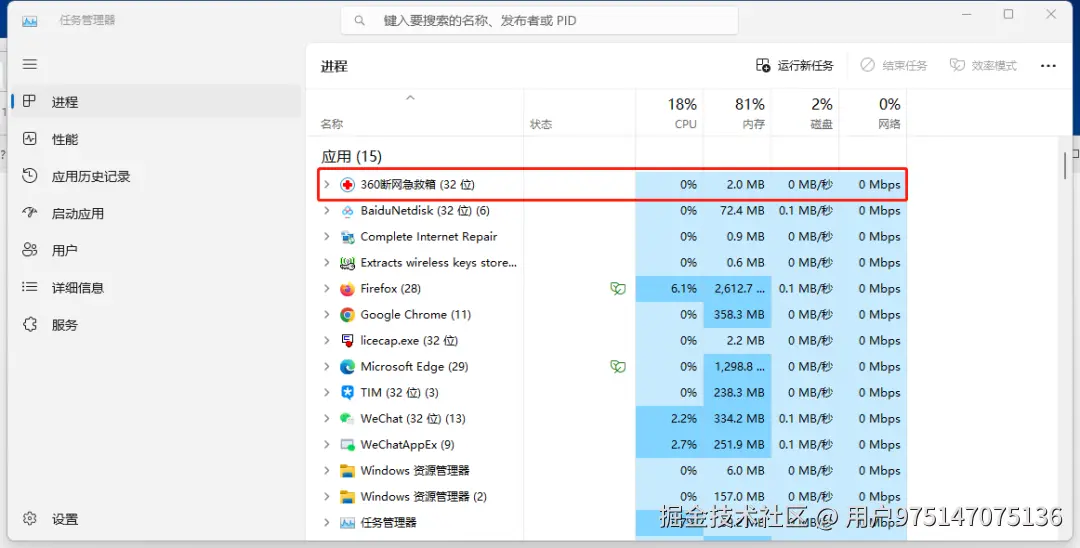
Task: Open the 服务 tab
Action: click(x=156, y=325)
